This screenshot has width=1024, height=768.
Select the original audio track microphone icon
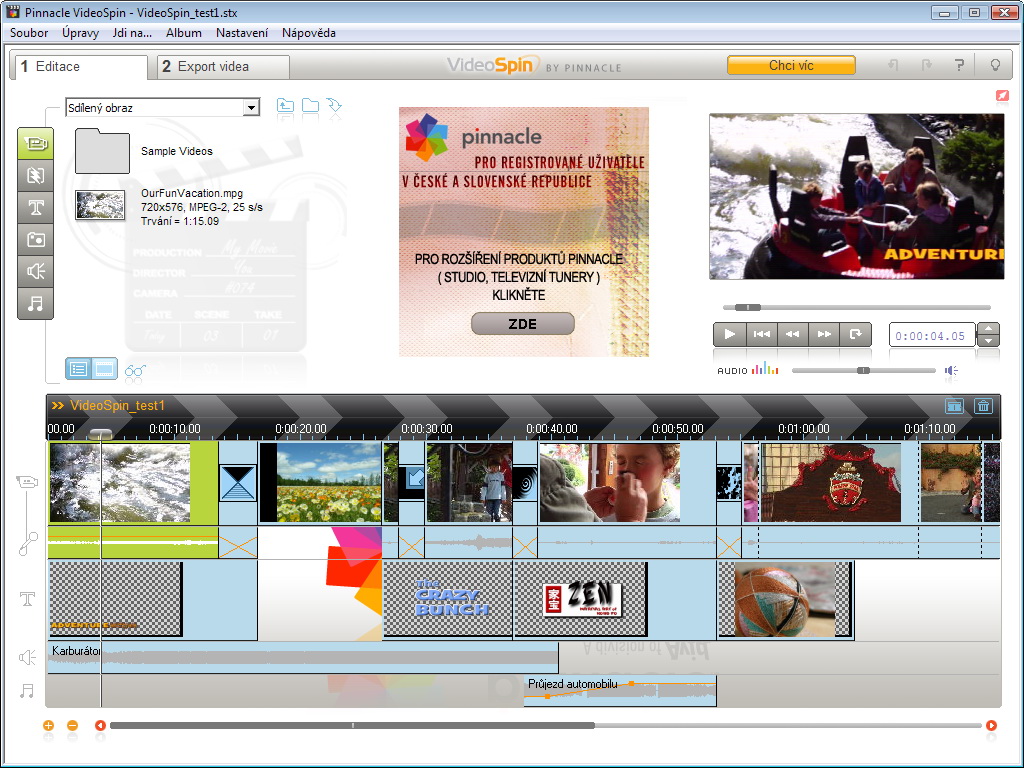click(x=27, y=543)
